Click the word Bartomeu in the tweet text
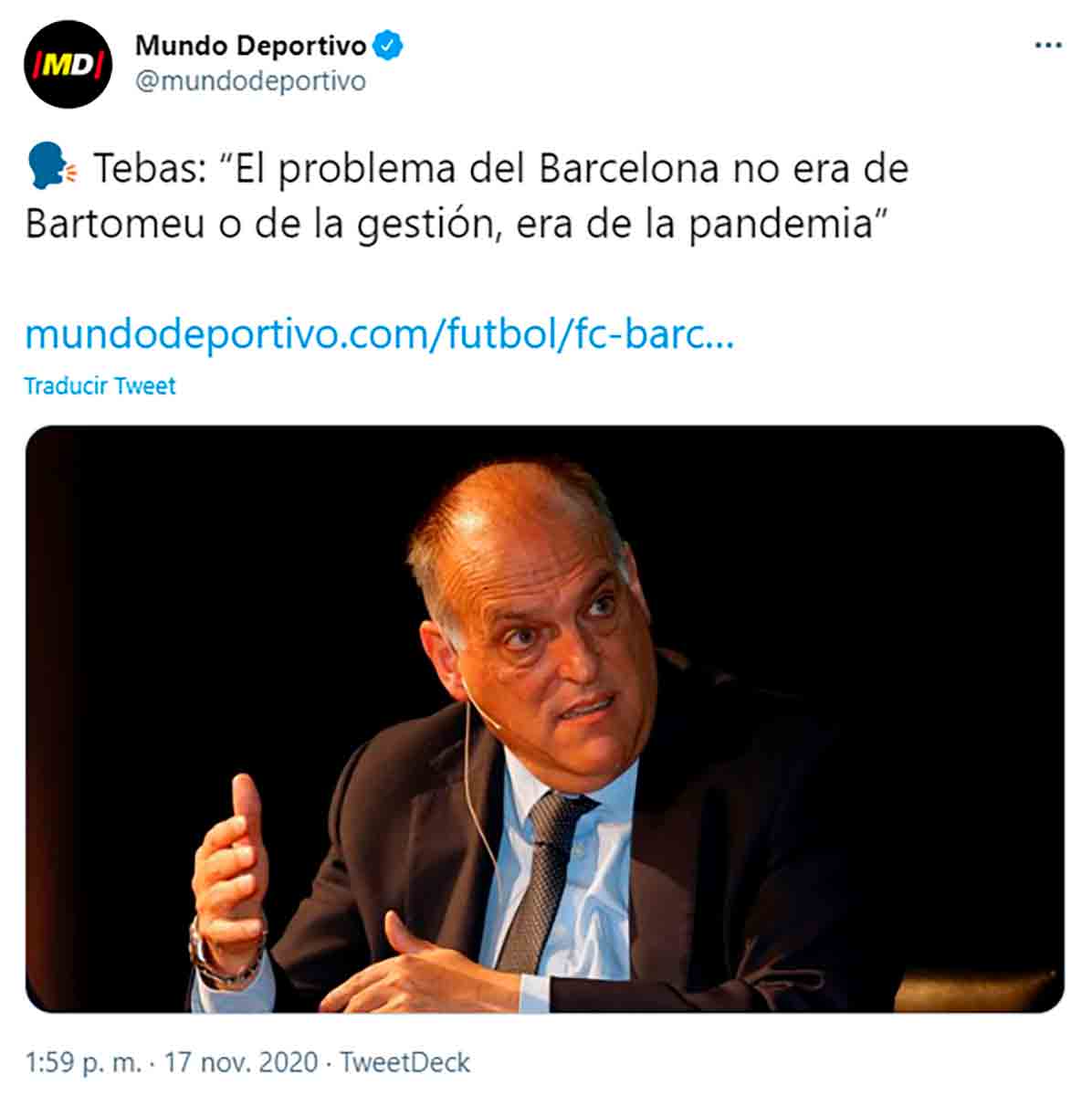The height and width of the screenshot is (1096, 1092). (x=115, y=225)
